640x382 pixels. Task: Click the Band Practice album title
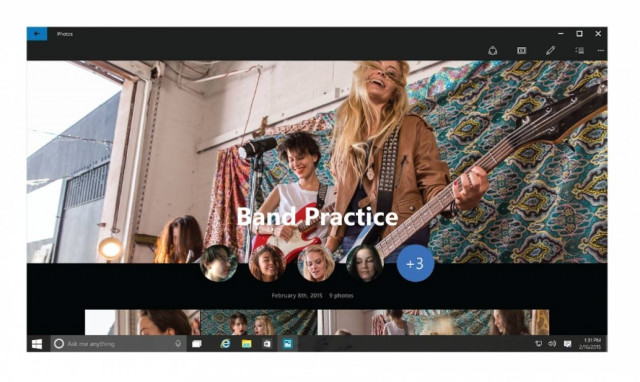(x=317, y=216)
